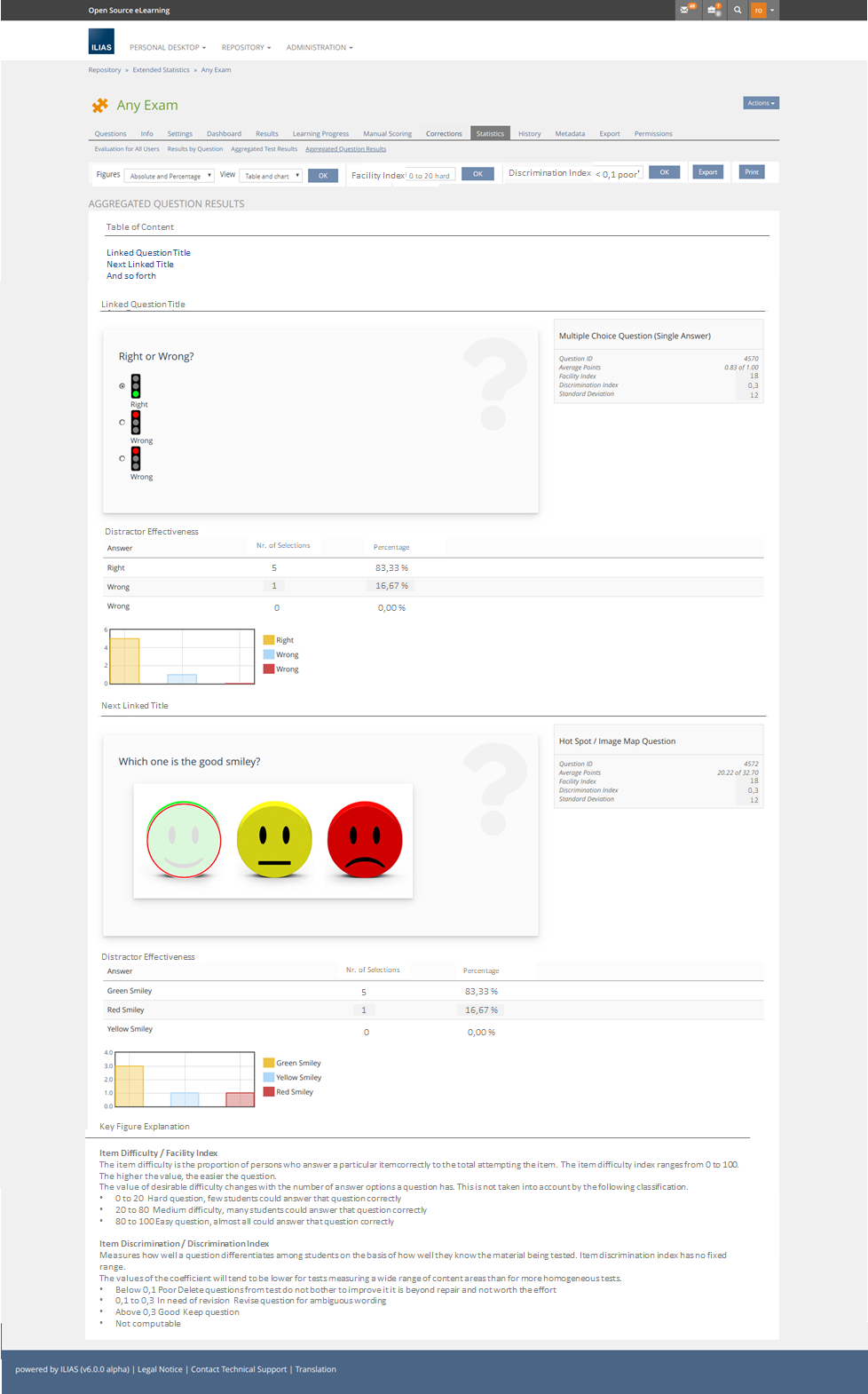Expand the Administration menu
868x1394 pixels.
[320, 47]
